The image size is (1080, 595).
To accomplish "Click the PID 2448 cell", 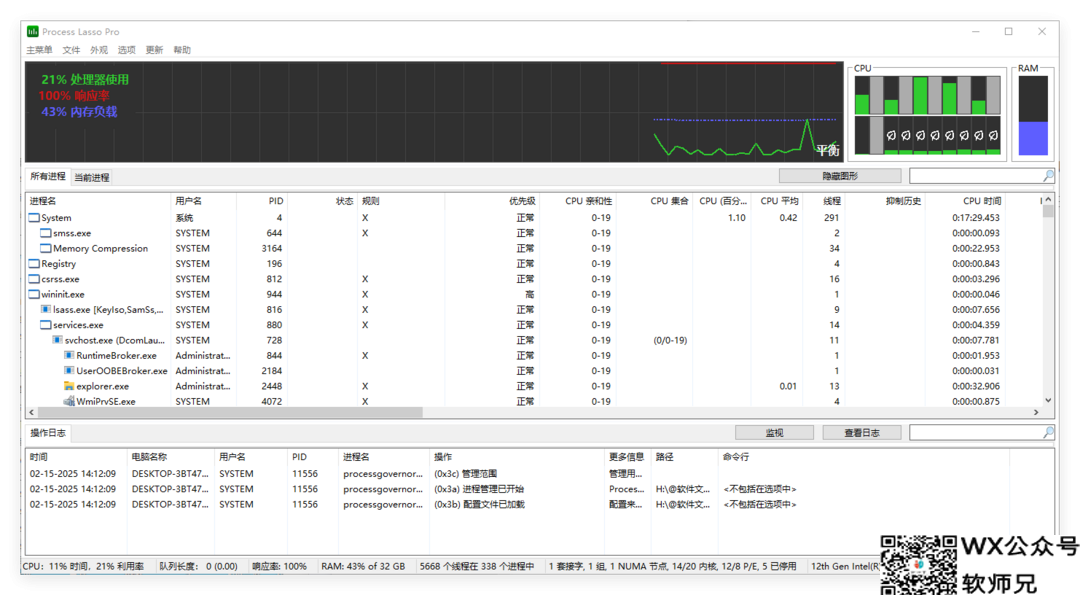I will 271,386.
